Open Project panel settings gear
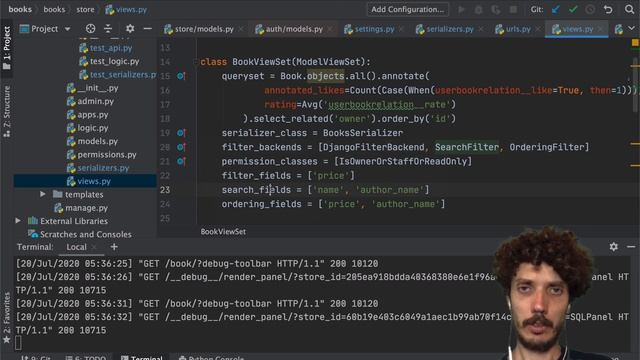 coord(130,29)
